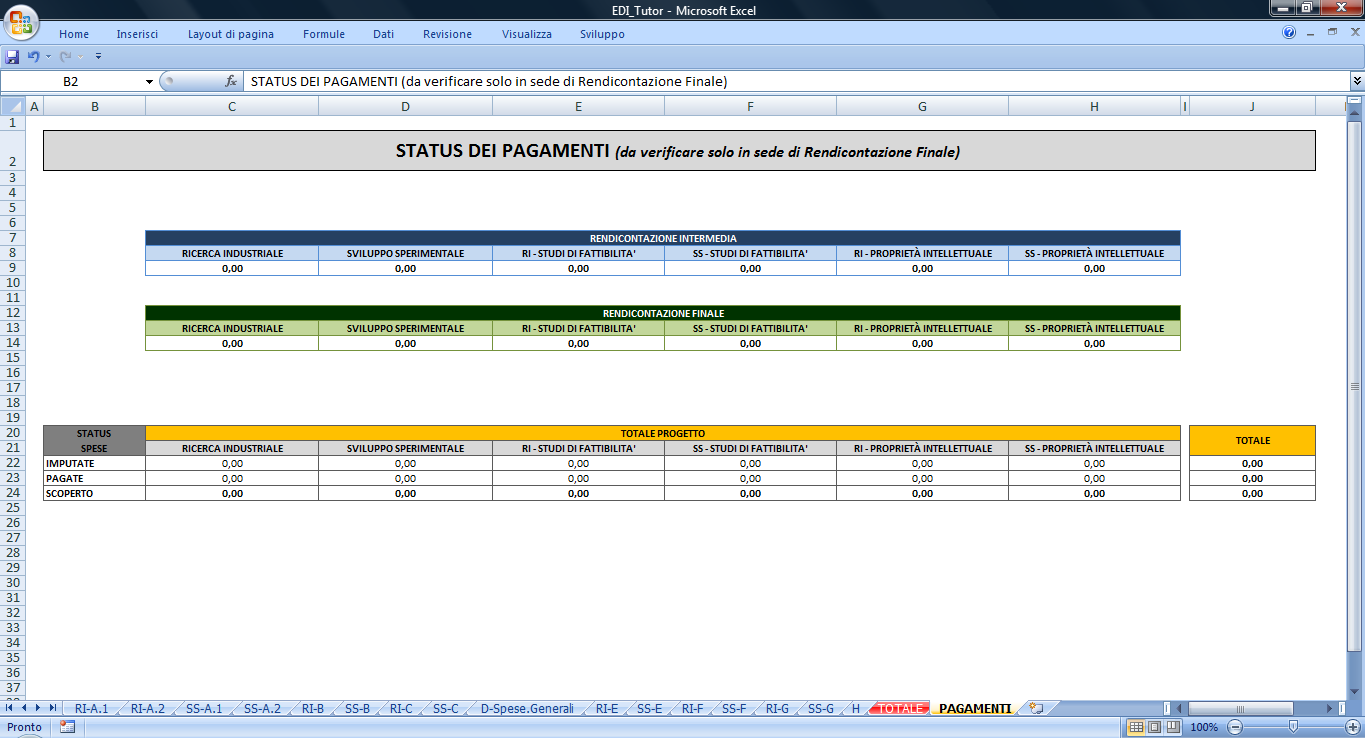
Task: Open the Dati ribbon tab
Action: [384, 34]
